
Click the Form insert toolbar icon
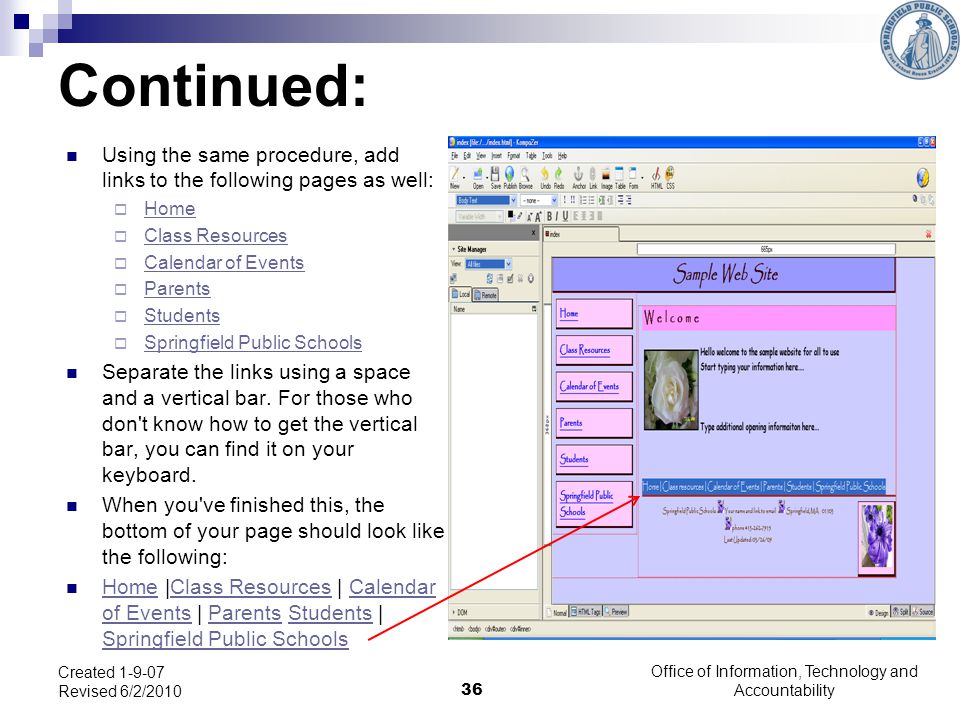(632, 174)
